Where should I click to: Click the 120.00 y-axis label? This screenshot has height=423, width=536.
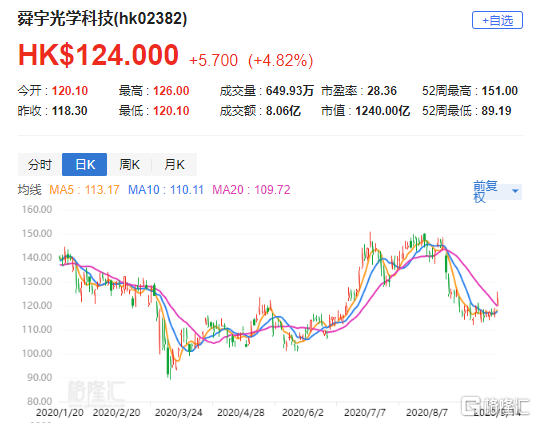coord(37,305)
